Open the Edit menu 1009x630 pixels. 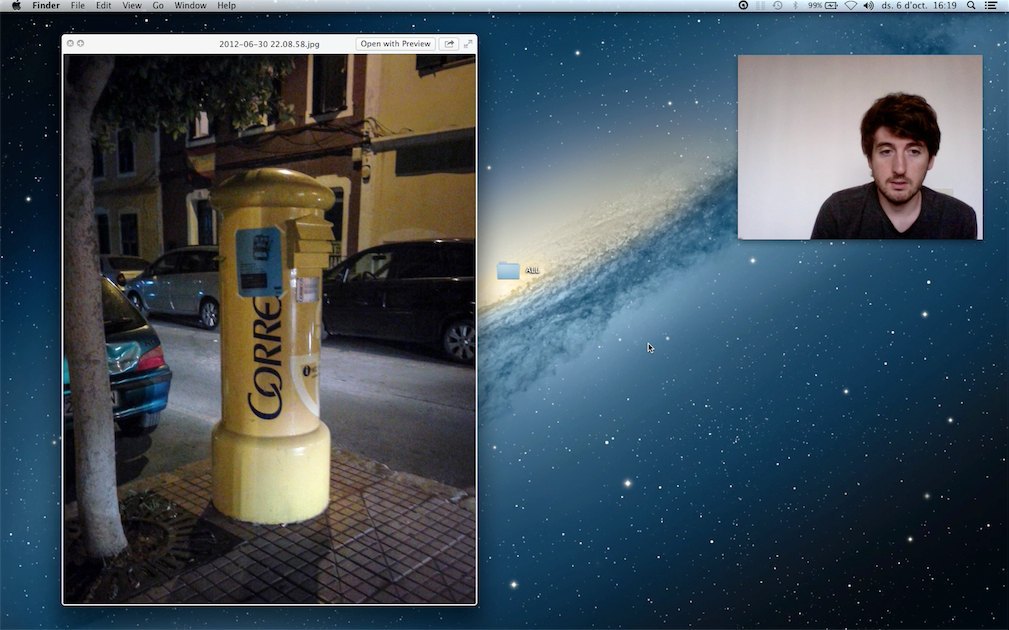pyautogui.click(x=103, y=6)
